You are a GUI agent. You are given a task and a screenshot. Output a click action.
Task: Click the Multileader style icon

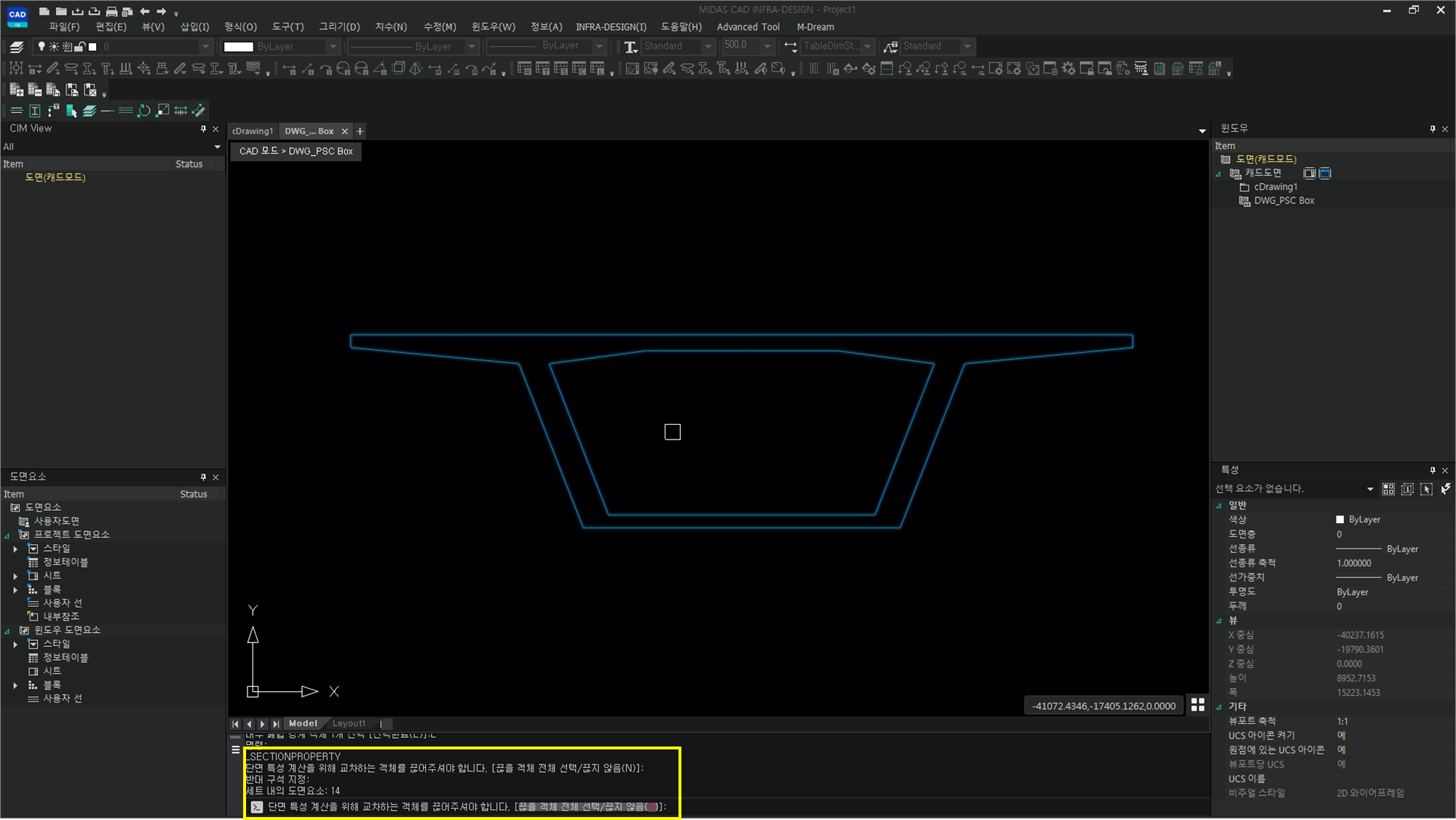(890, 47)
